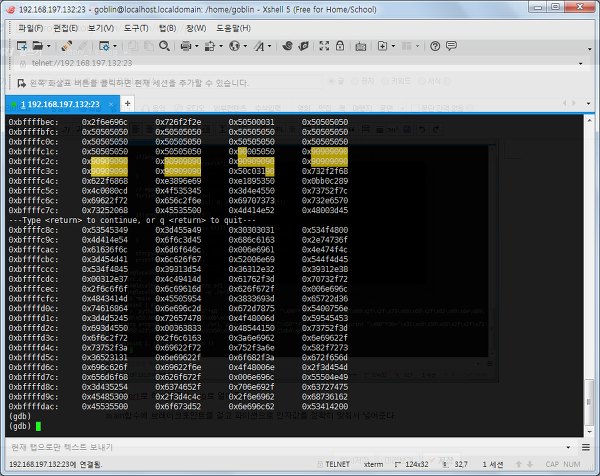Click the Help question mark icon
This screenshot has height=476, width=600.
[435, 46]
